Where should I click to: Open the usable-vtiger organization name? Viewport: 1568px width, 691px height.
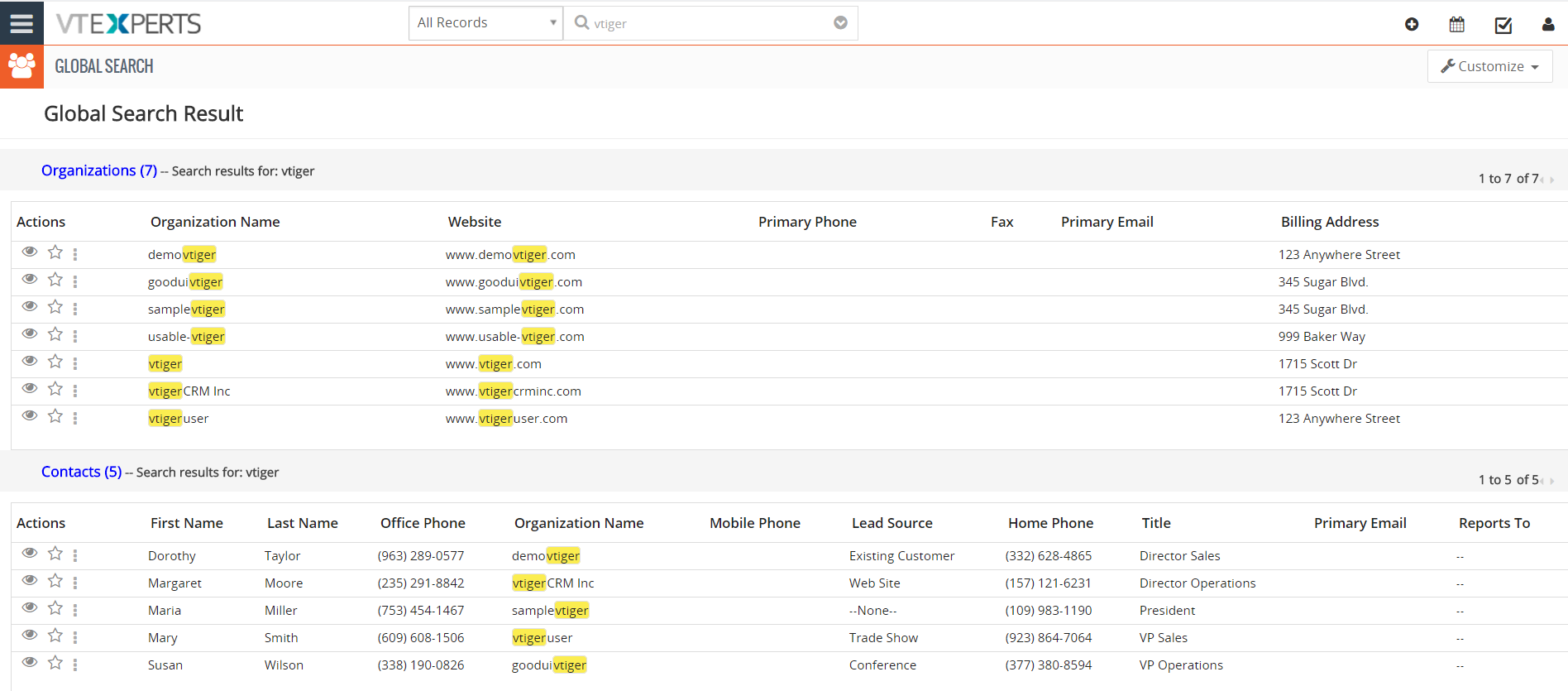coord(186,337)
